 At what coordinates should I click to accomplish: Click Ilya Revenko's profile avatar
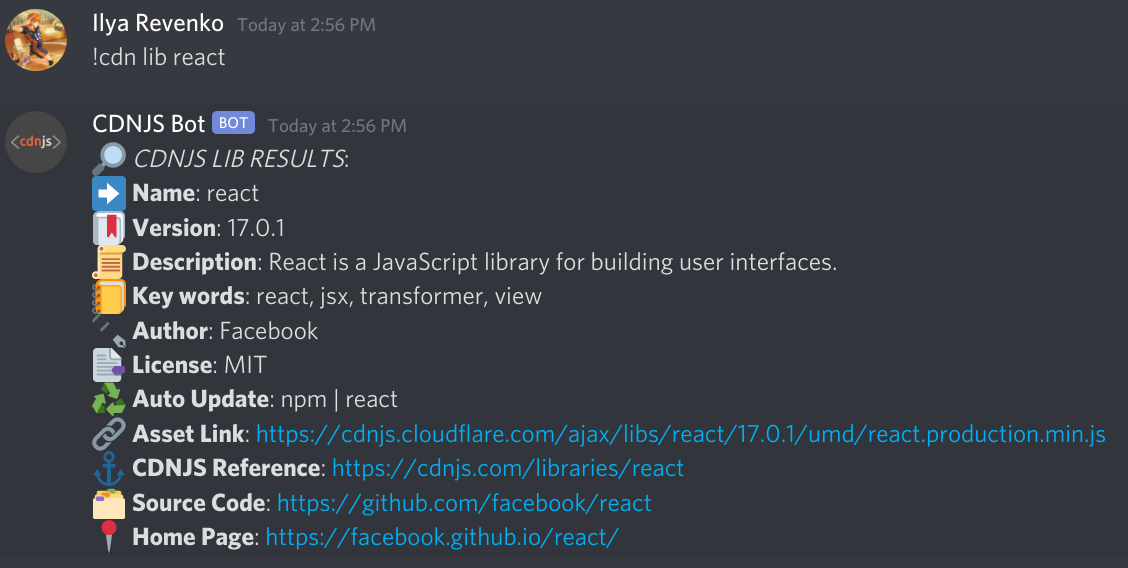36,40
